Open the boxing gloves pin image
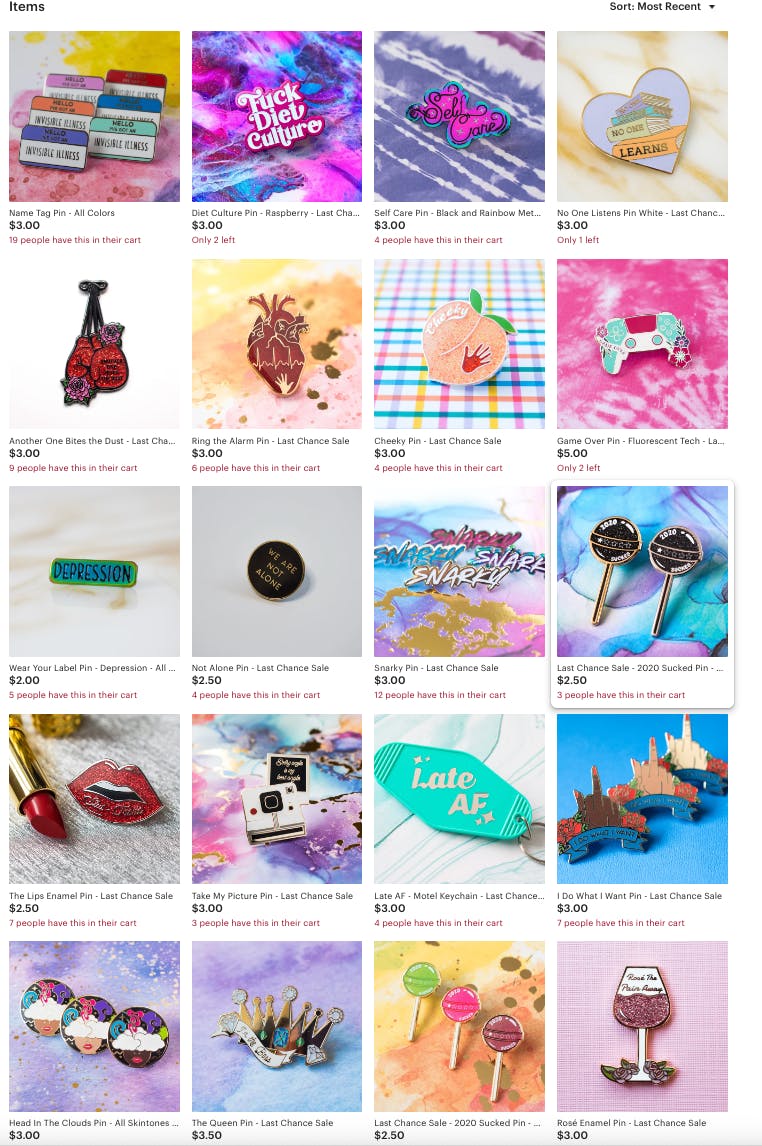Screen dimensions: 762x1146 click(94, 344)
